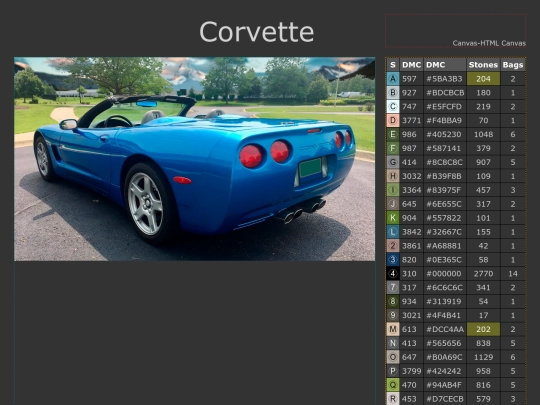This screenshot has height=405, width=540.
Task: Click hex value #B39F8B
Action: [x=444, y=176]
